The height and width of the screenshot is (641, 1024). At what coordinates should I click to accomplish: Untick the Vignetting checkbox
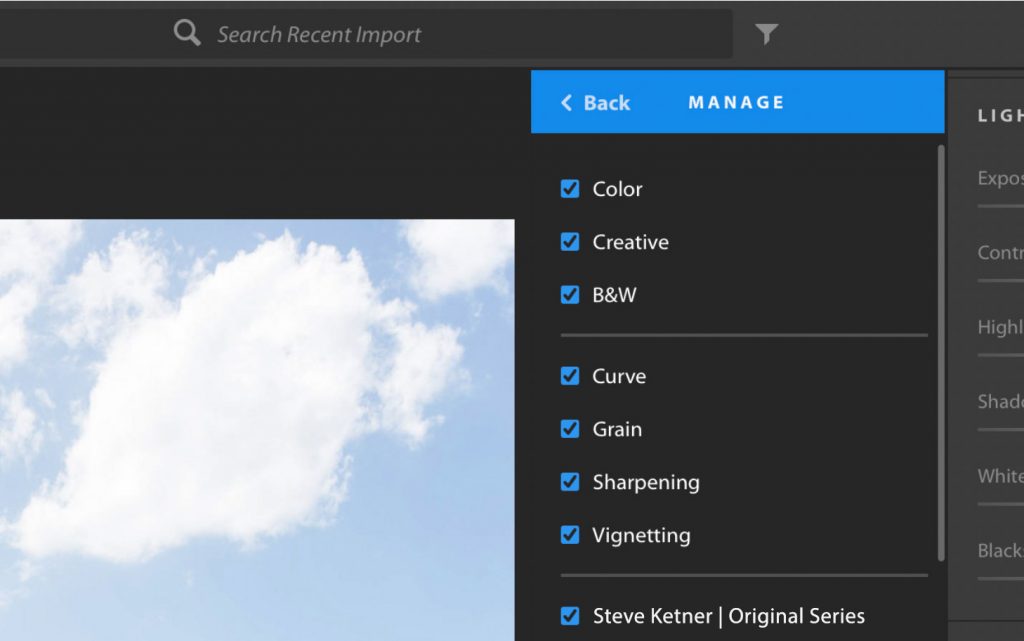coord(570,535)
